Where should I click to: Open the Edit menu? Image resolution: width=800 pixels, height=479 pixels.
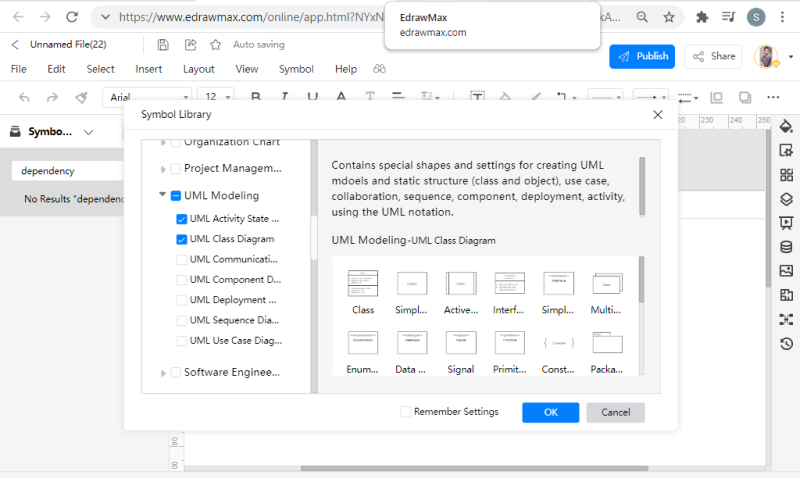56,69
